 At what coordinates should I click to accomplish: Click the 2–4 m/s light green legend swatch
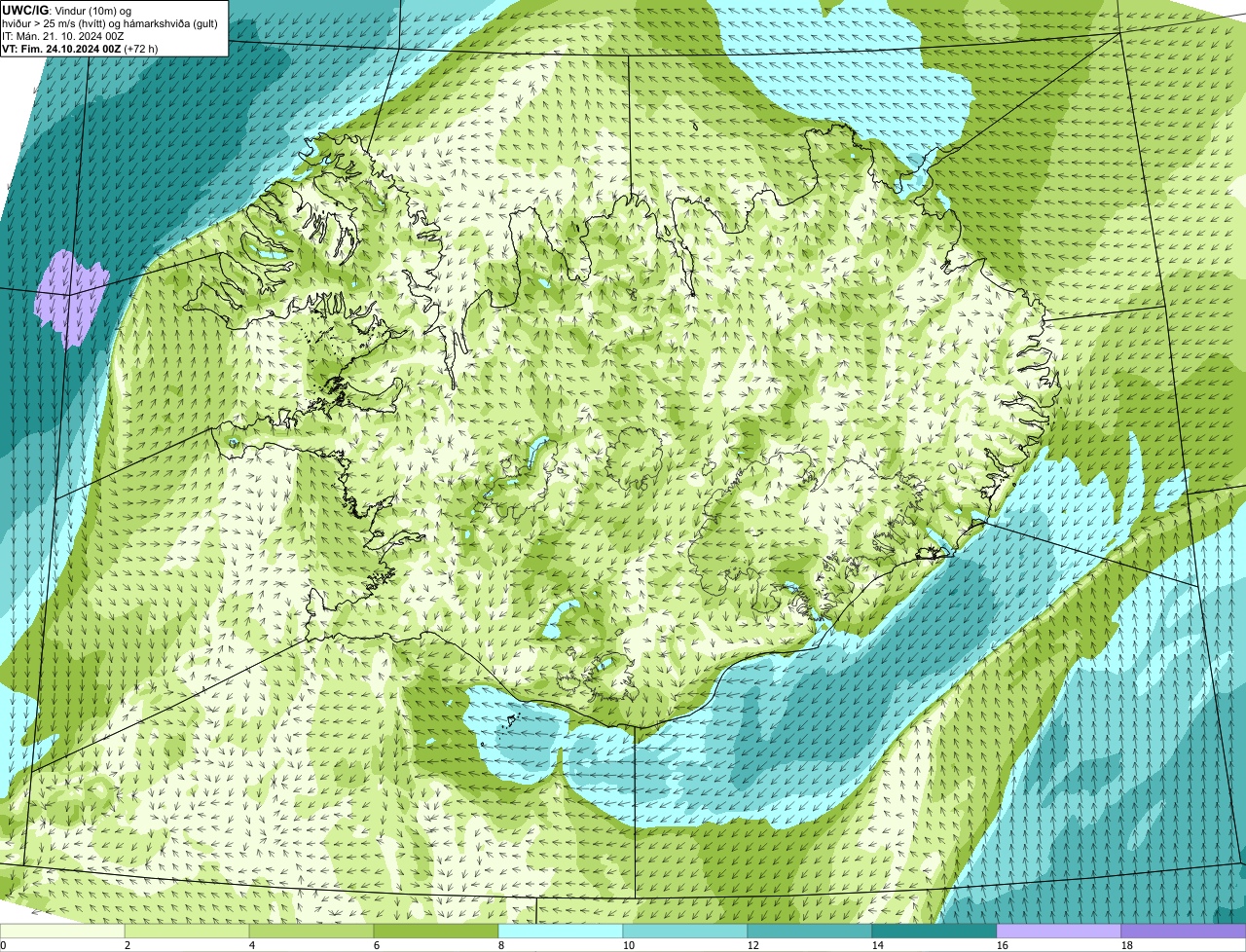click(x=187, y=931)
